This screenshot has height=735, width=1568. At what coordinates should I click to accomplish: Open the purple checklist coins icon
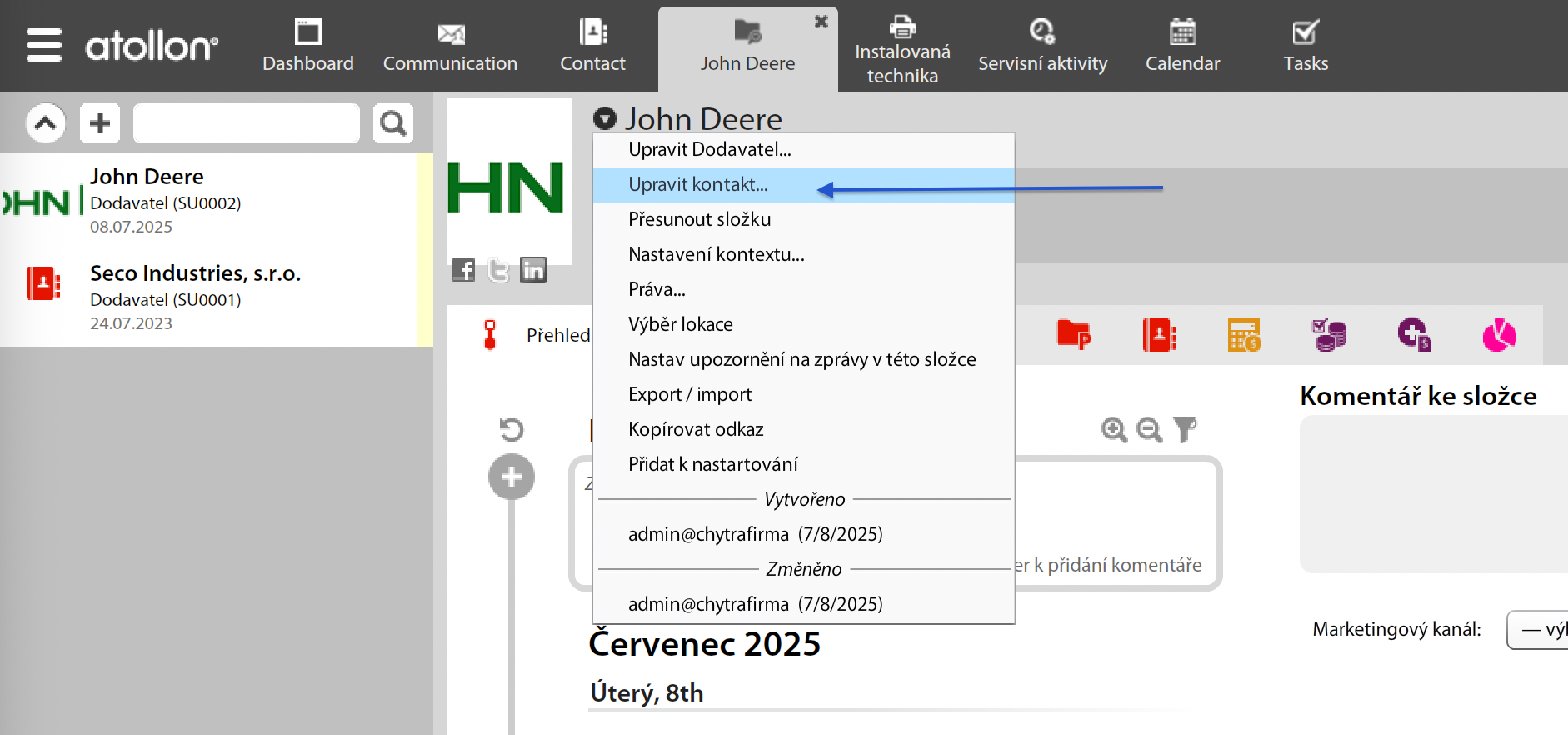(x=1330, y=335)
